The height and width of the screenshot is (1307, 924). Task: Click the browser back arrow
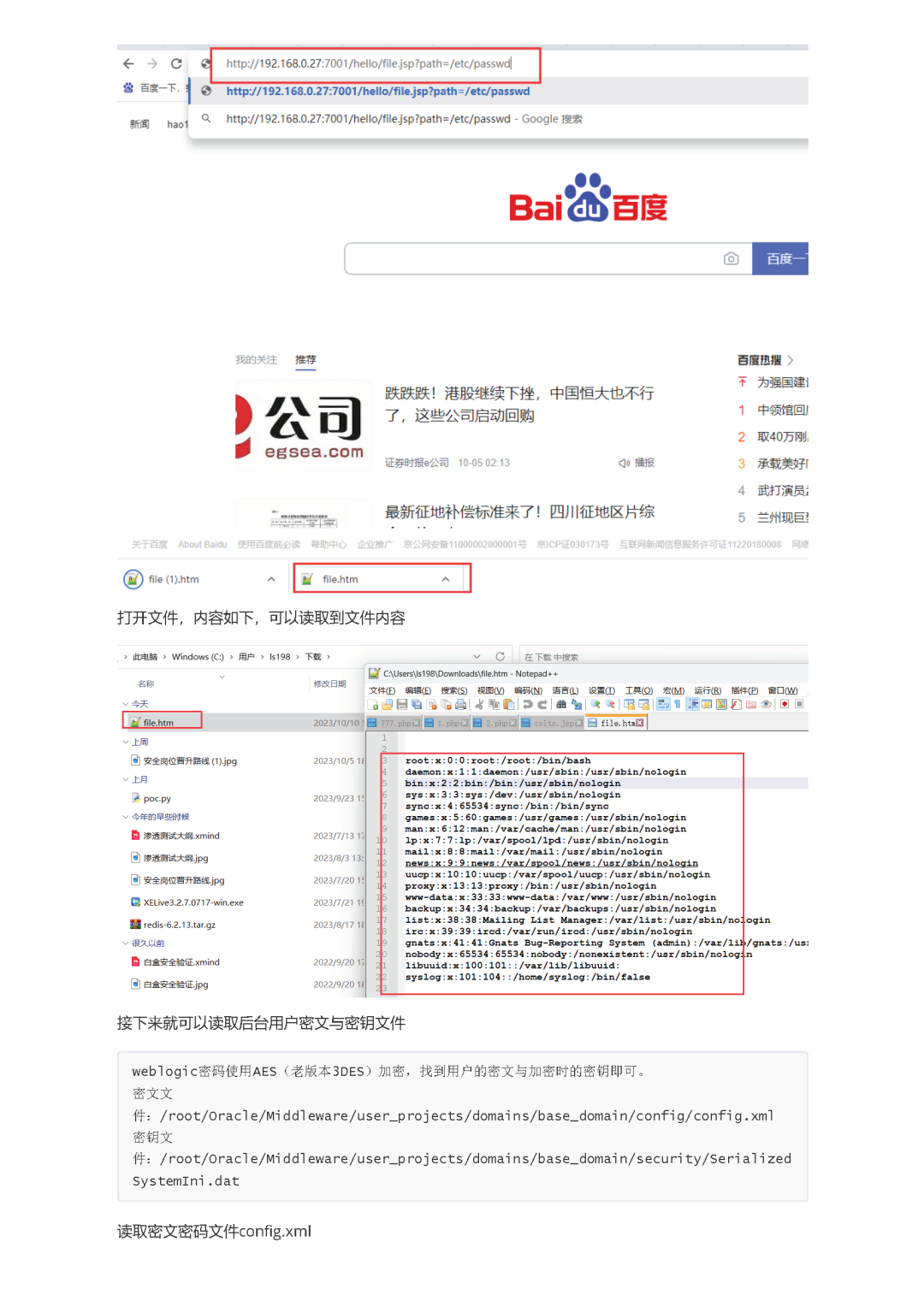tap(128, 63)
